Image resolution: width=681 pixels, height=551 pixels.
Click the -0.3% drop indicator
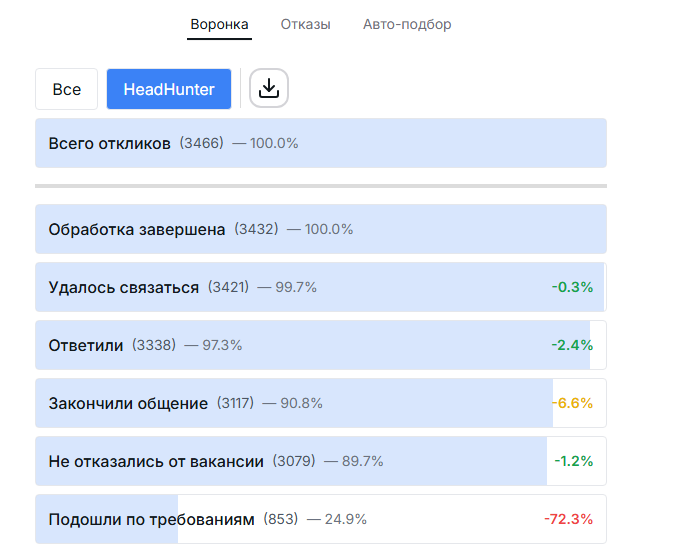pyautogui.click(x=572, y=287)
